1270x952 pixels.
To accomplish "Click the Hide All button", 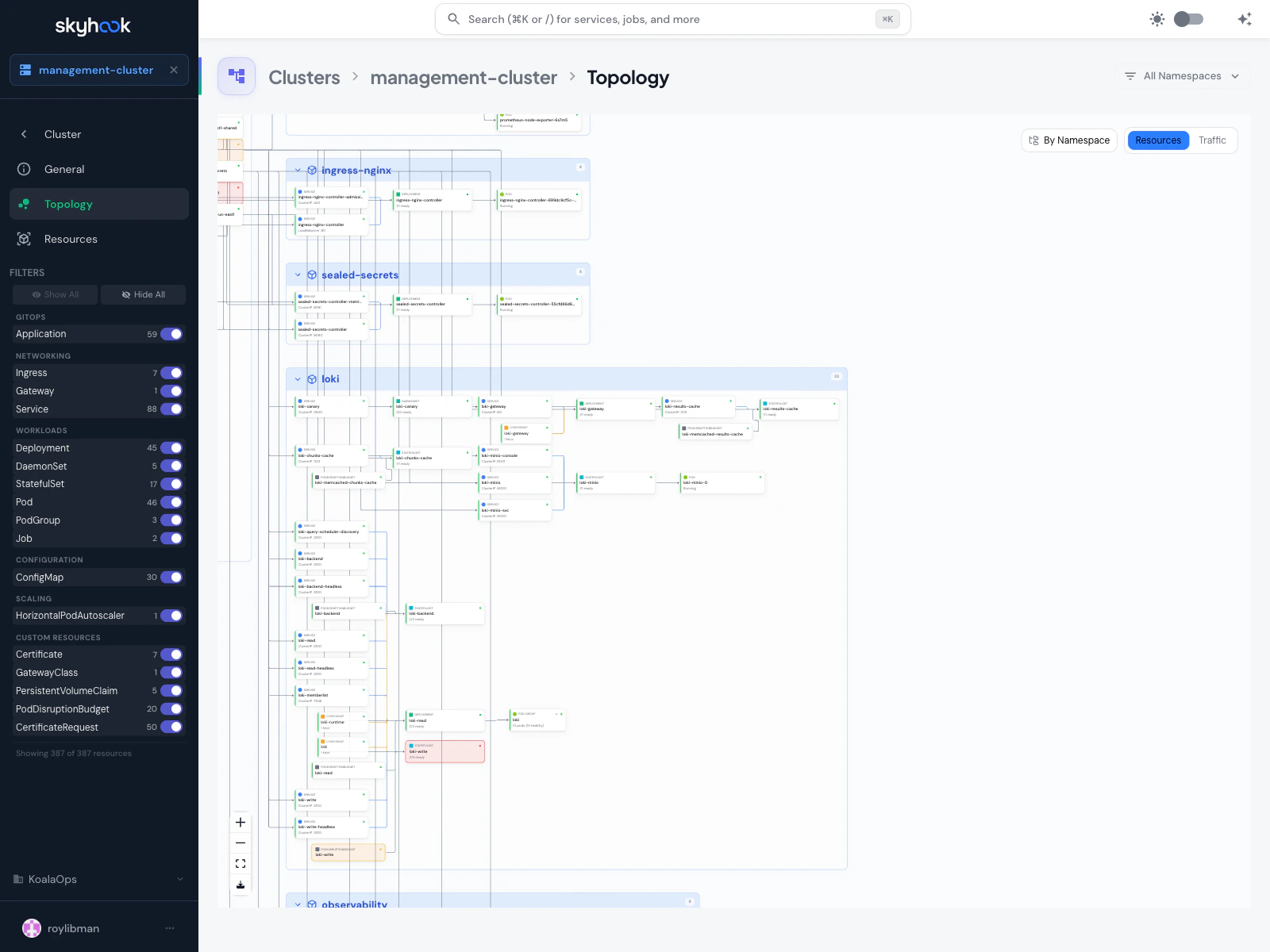I will [143, 294].
